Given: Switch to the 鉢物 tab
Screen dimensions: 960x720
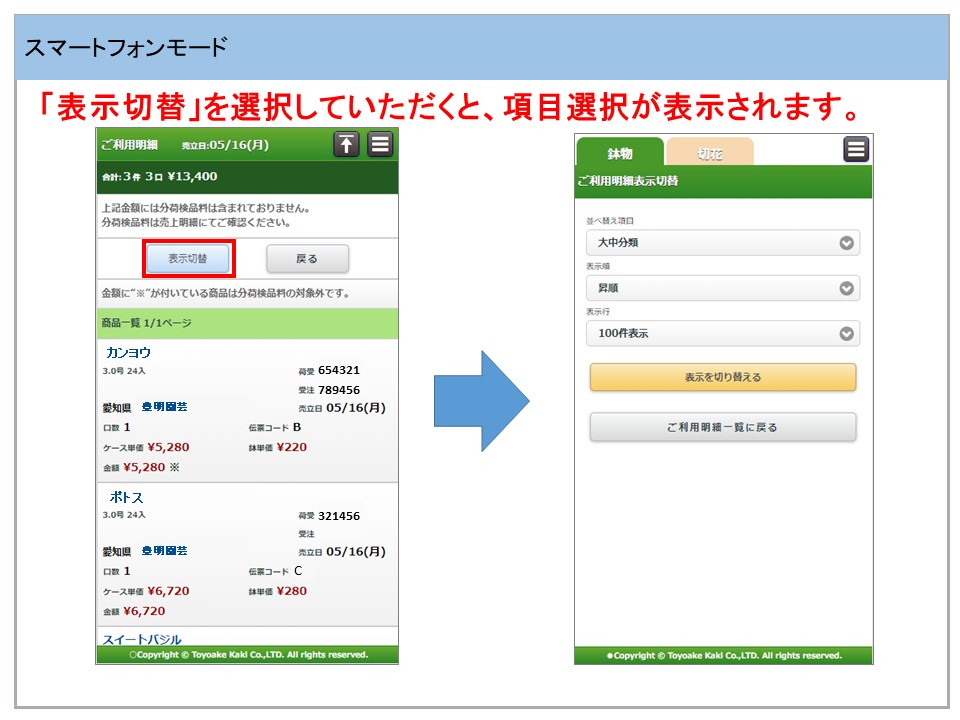Looking at the screenshot, I should tap(620, 153).
